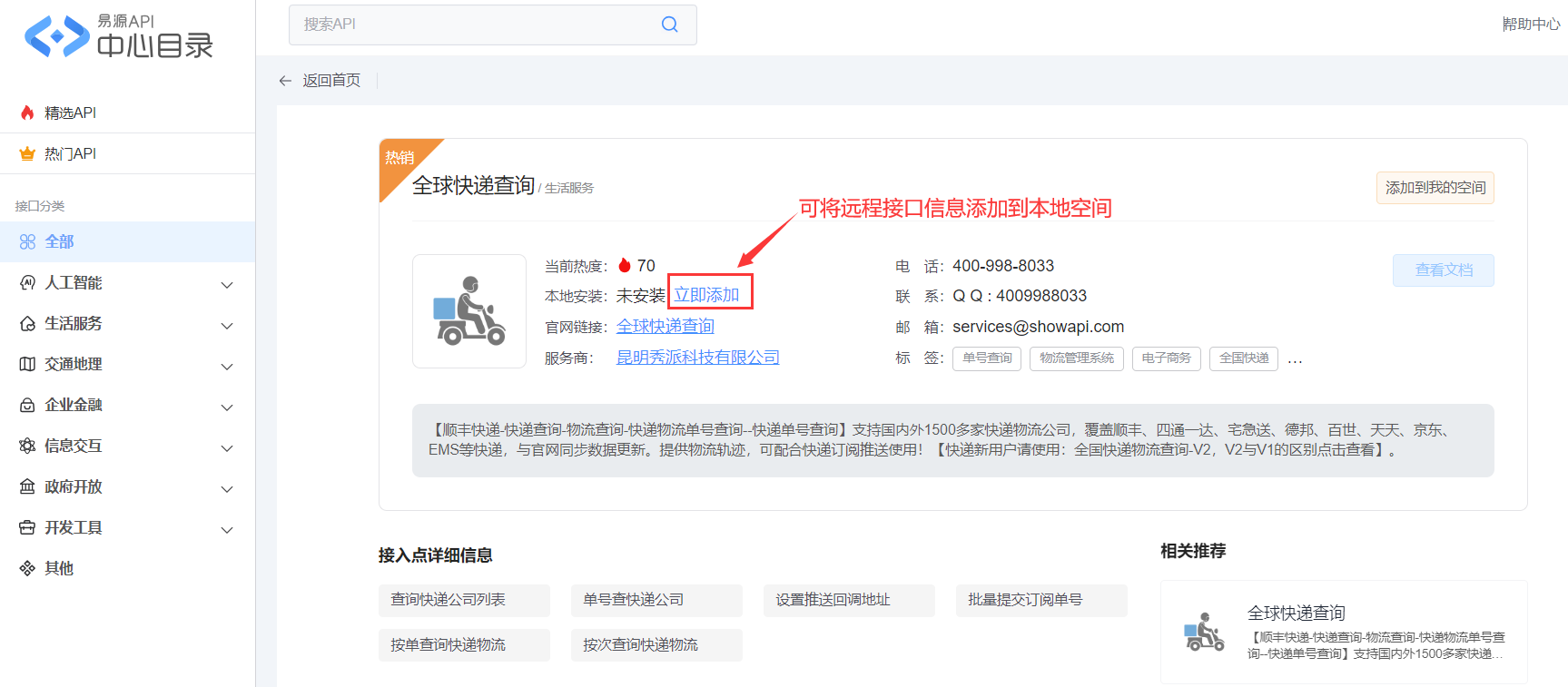
Task: Open the 精选API menu item
Action: coord(127,113)
